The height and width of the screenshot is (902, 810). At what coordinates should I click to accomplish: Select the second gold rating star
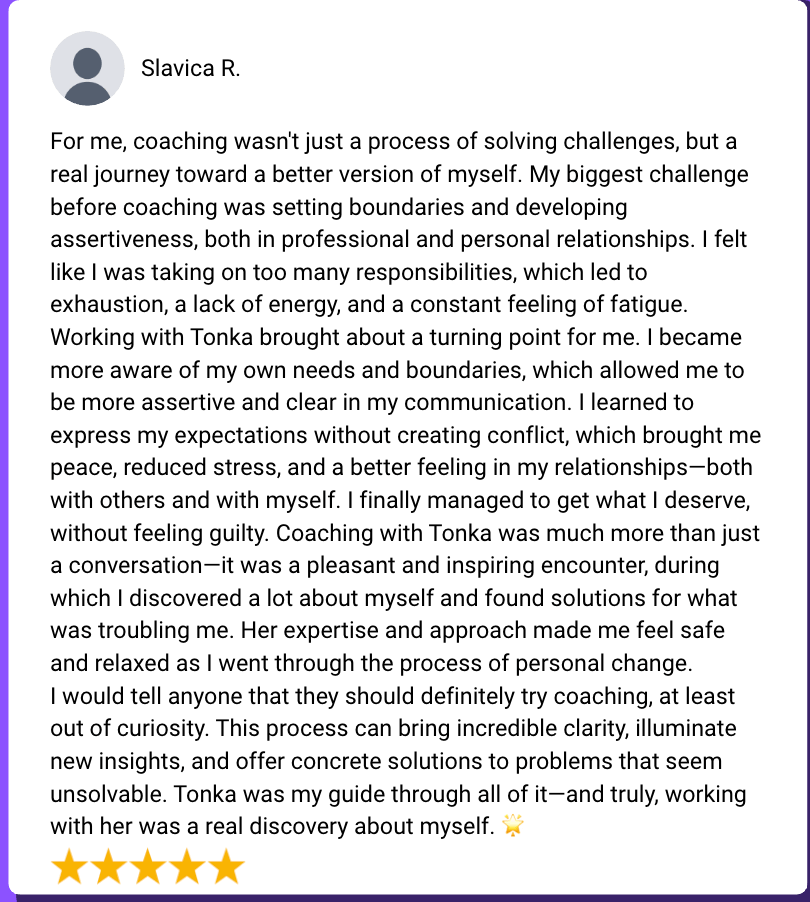pyautogui.click(x=109, y=867)
